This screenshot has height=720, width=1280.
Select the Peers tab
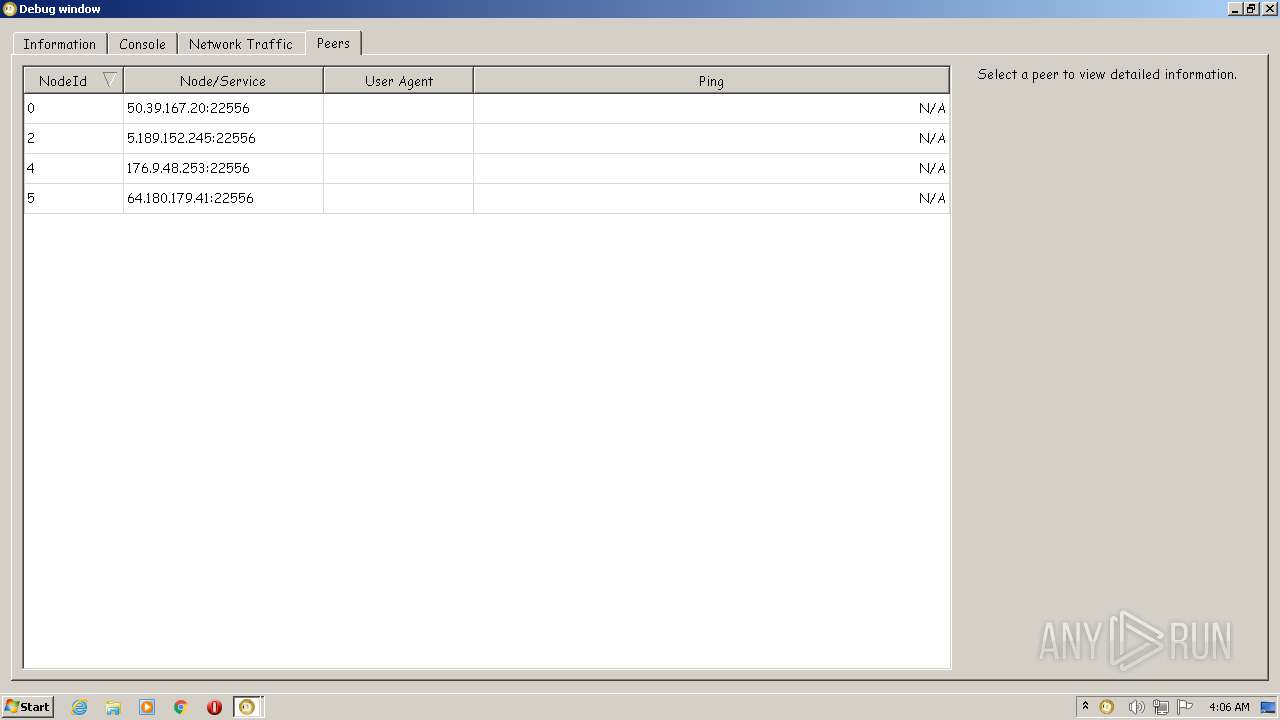[333, 43]
